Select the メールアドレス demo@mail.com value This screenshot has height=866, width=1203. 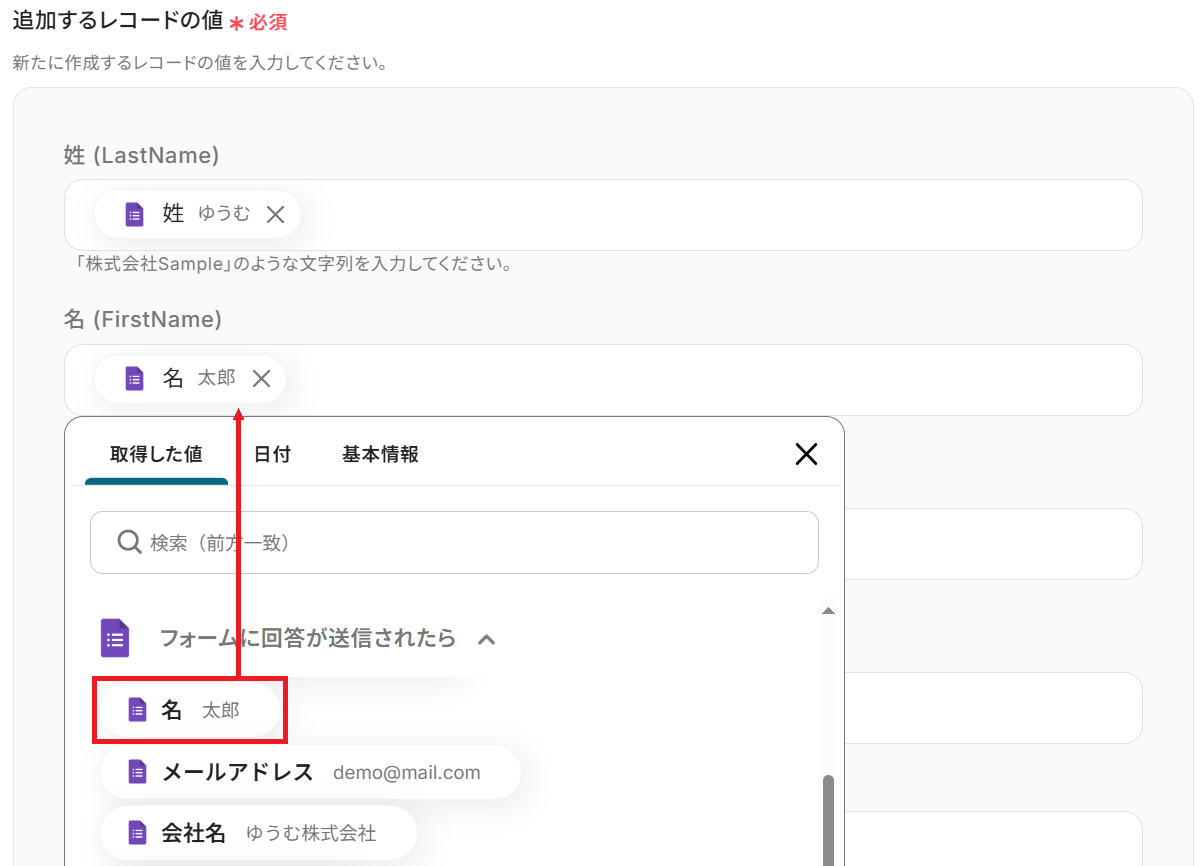[x=310, y=772]
